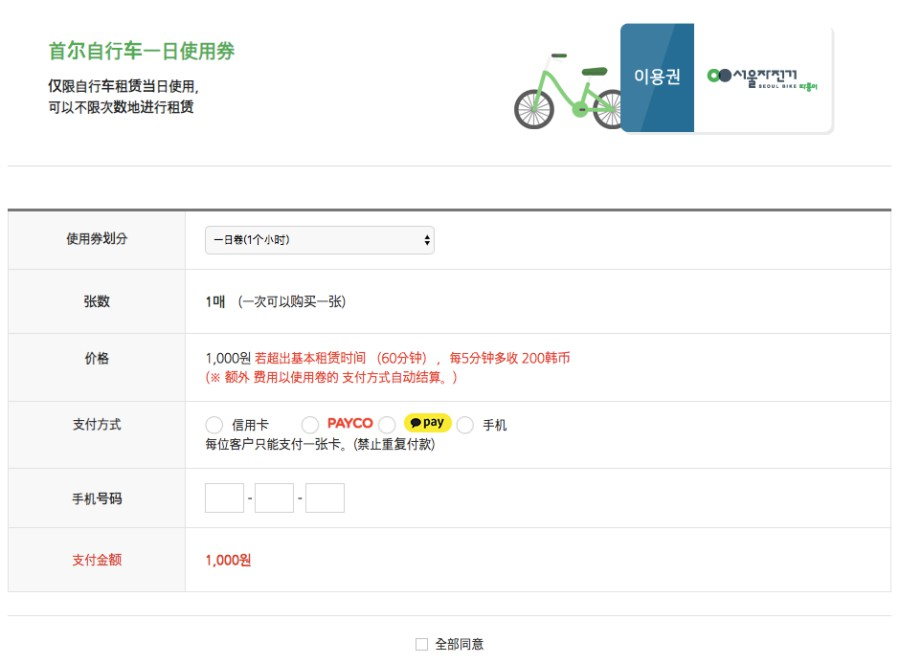Click the 张数 row label
This screenshot has width=900, height=663.
coord(97,301)
